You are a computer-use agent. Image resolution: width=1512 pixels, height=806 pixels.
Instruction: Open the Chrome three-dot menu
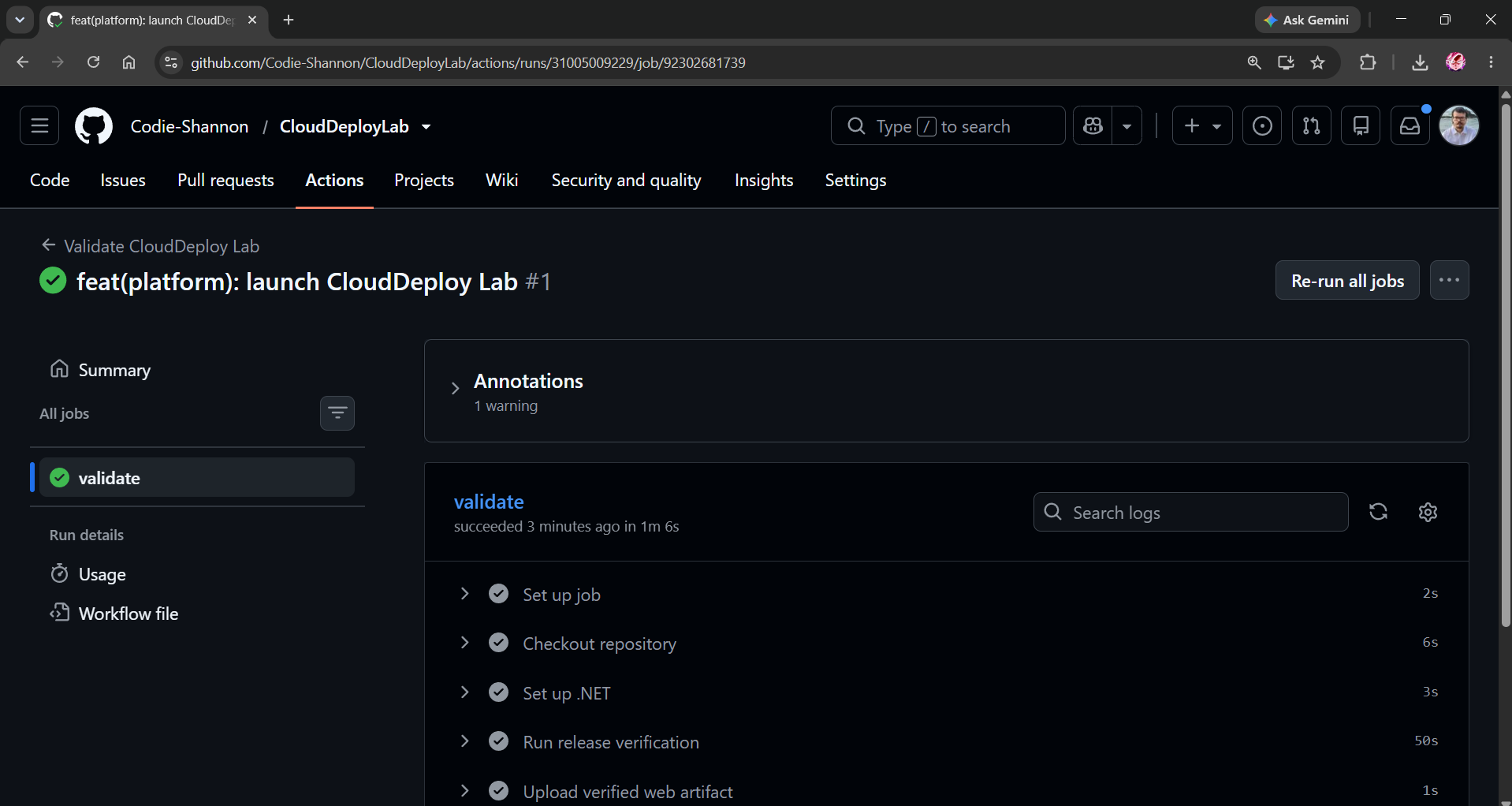[1491, 62]
